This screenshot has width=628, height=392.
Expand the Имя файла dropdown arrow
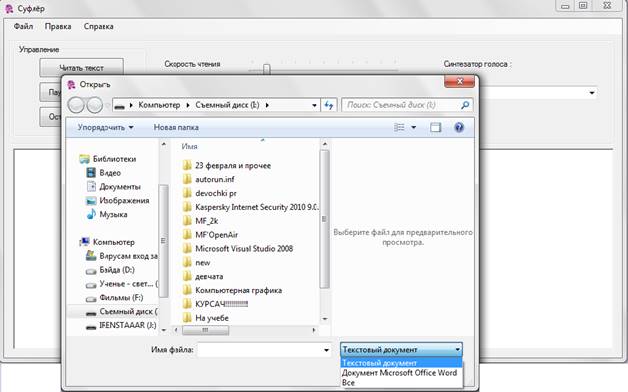point(326,350)
